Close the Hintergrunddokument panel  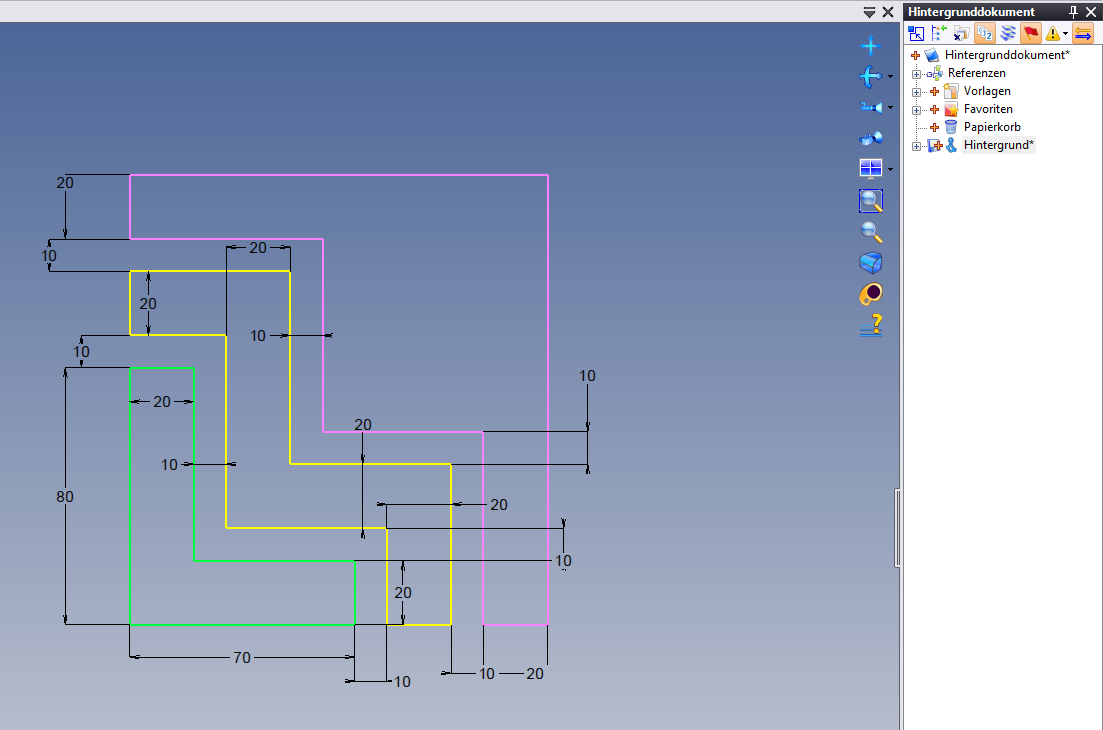click(x=1091, y=11)
